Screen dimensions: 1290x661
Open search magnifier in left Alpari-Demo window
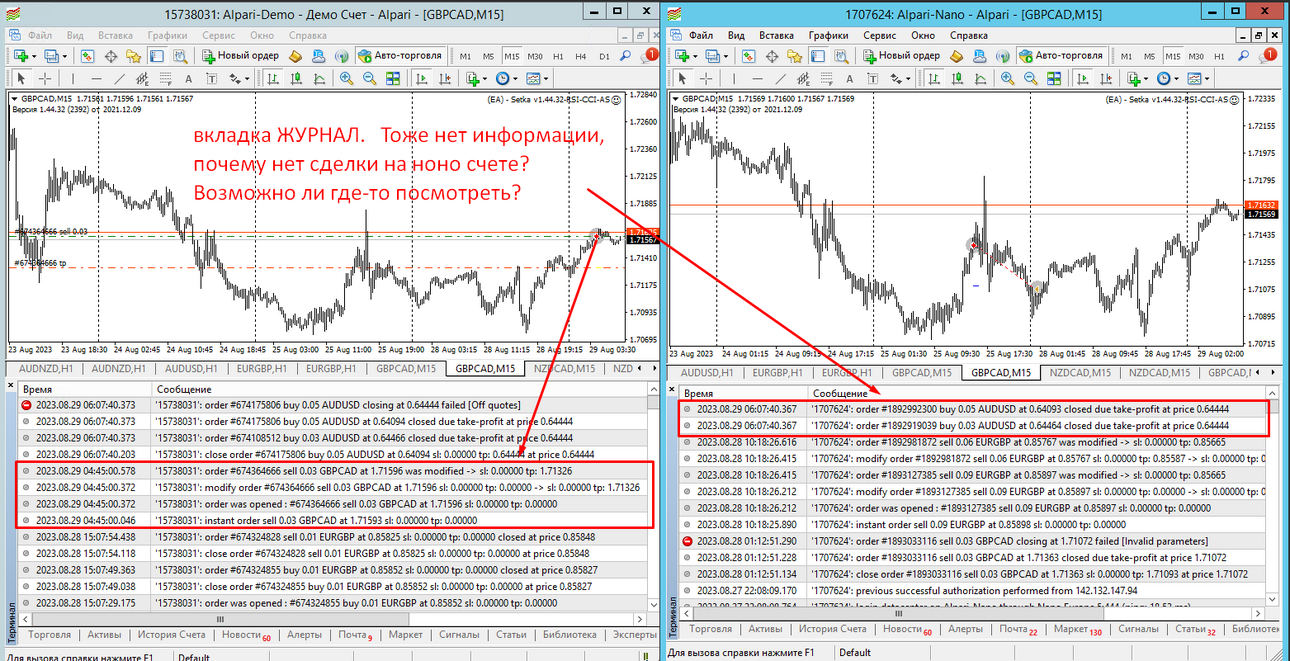(625, 55)
